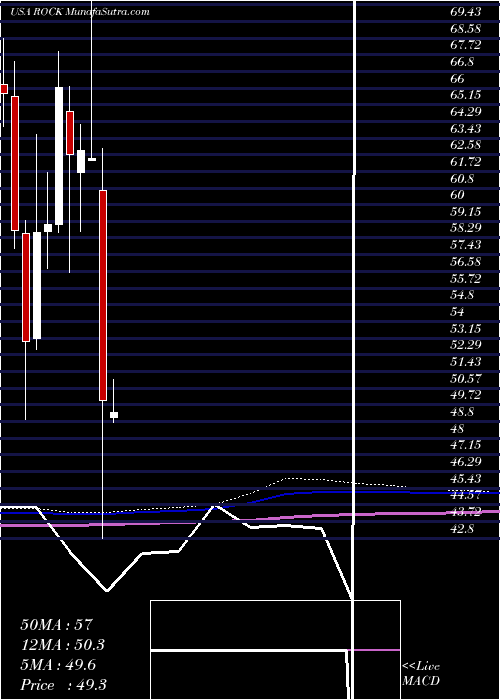The image size is (500, 700).
Task: Select the 66.8 price label
Action: click(x=462, y=62)
